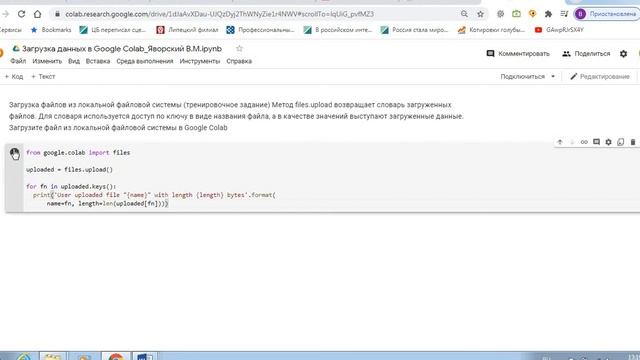Image resolution: width=640 pixels, height=360 pixels.
Task: Add a text cell with '+ Текст'
Action: (43, 76)
